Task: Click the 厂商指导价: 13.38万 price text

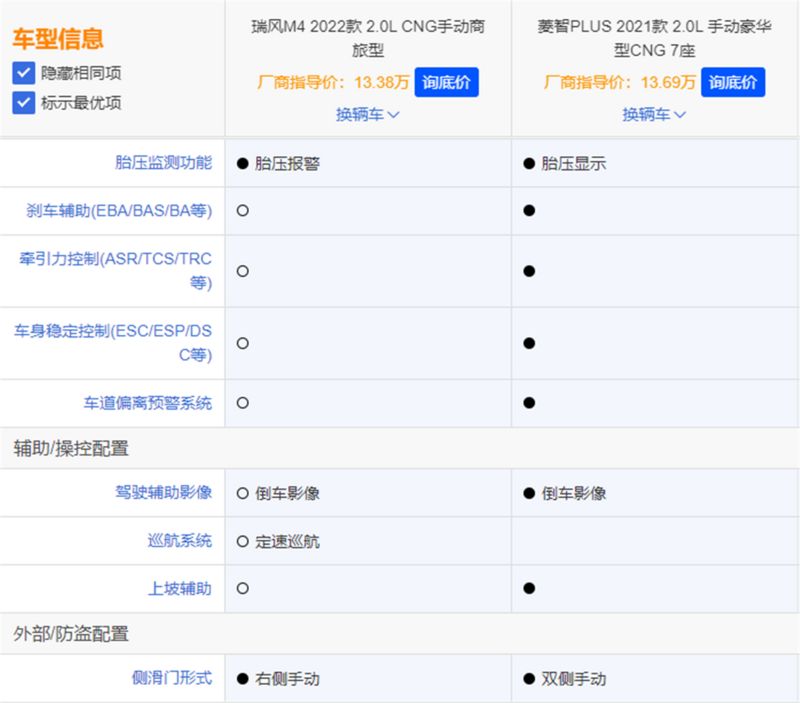Action: point(333,82)
